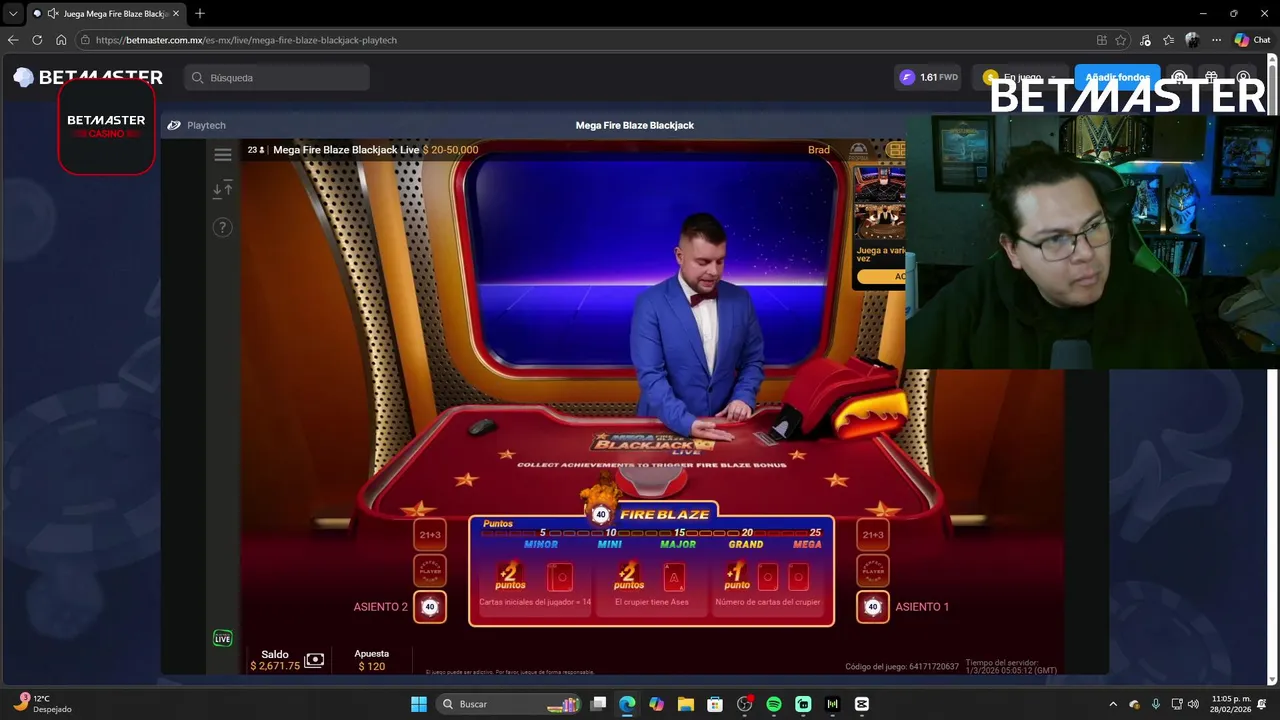1280x720 pixels.
Task: Click the live video indicator icon
Action: coord(223,638)
